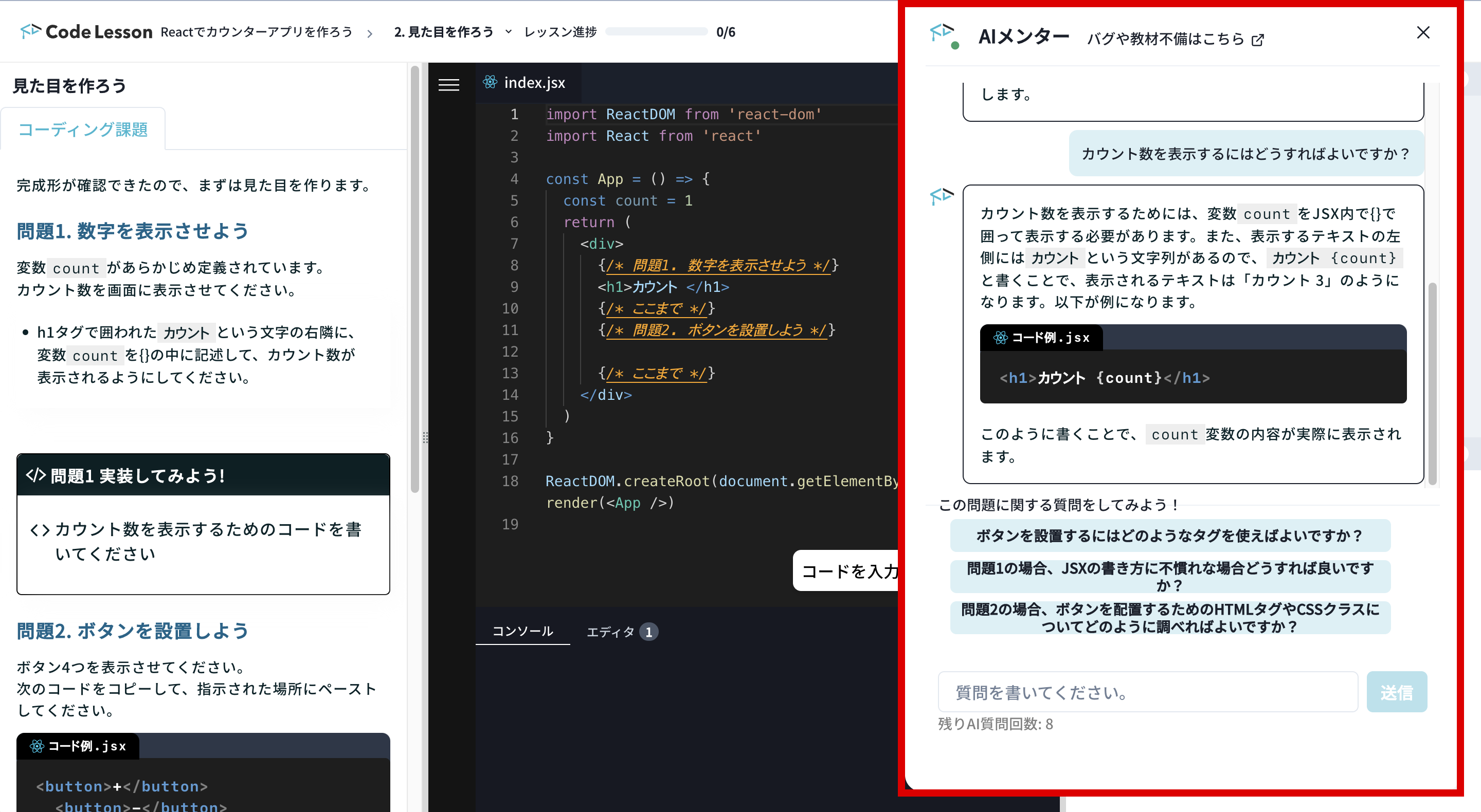Open the hamburger menu in the code editor
The image size is (1481, 812).
(x=448, y=84)
